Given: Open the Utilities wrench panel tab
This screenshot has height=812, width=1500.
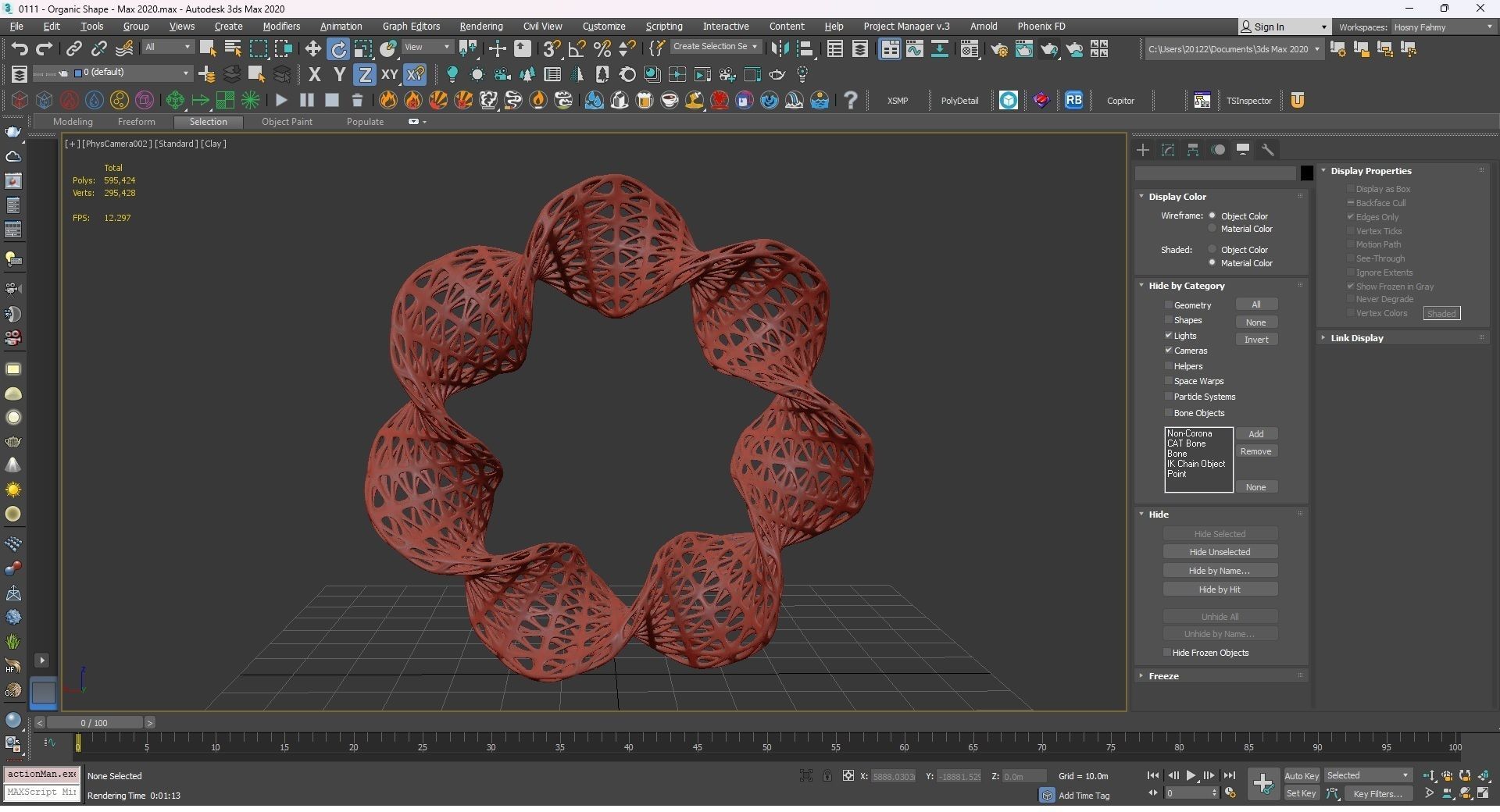Looking at the screenshot, I should [x=1268, y=150].
